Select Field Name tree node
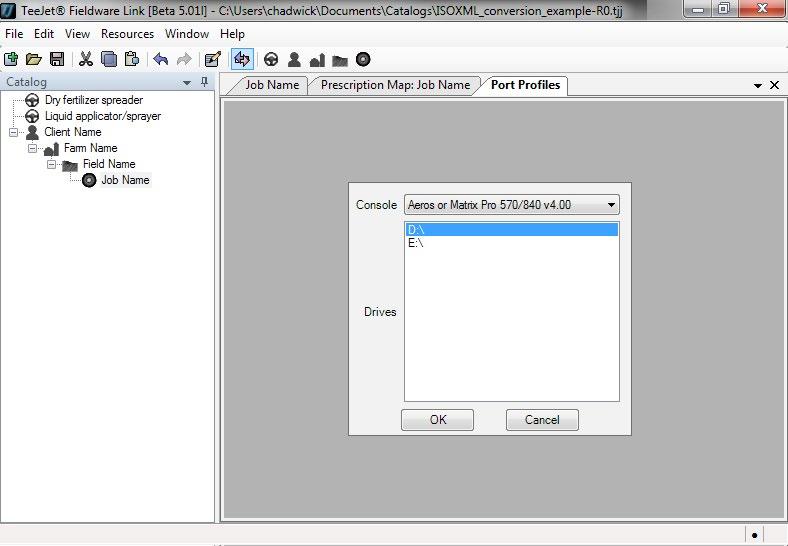 pos(109,164)
